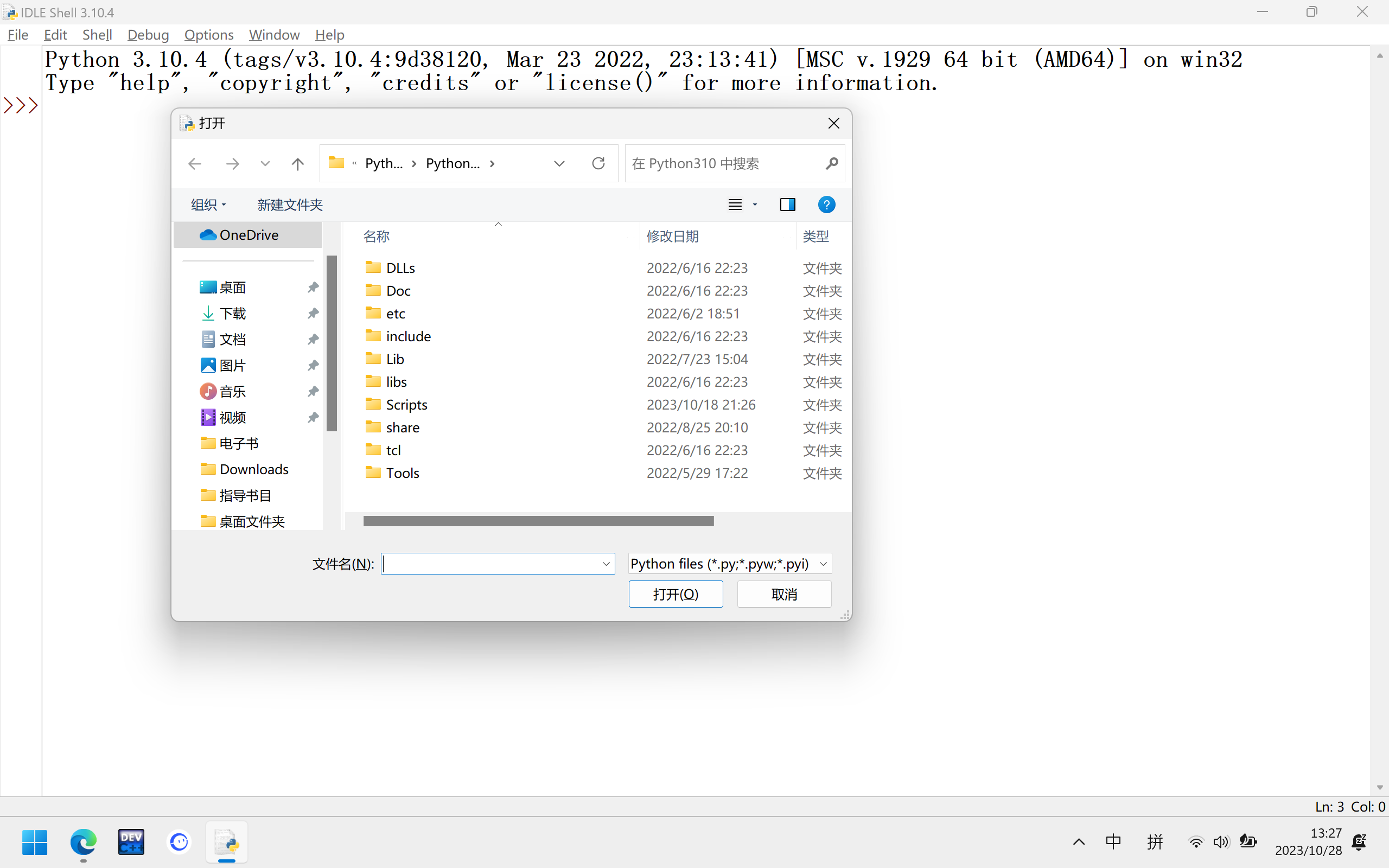This screenshot has height=868, width=1389.
Task: Click the 打开(O) button
Action: click(x=676, y=594)
